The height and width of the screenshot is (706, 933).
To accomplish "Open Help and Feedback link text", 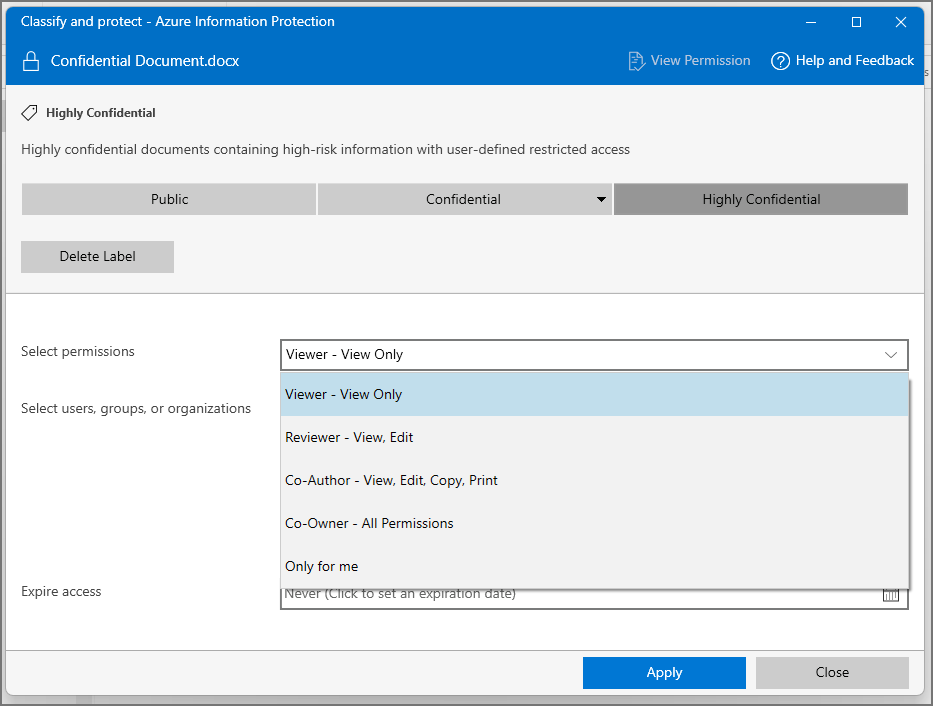I will 854,61.
